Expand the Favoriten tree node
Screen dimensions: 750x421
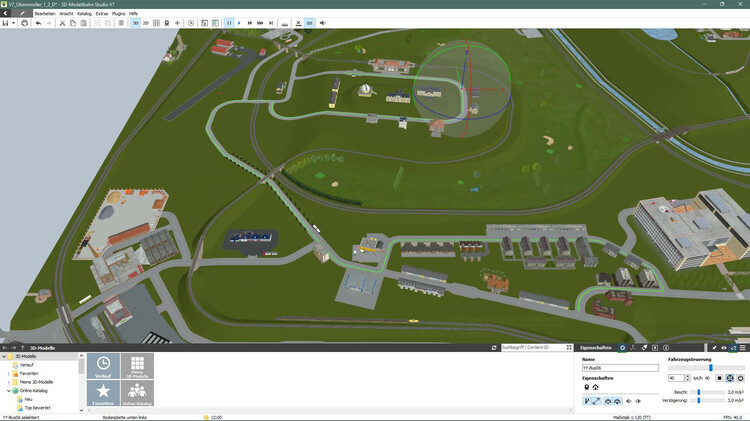[x=9, y=373]
